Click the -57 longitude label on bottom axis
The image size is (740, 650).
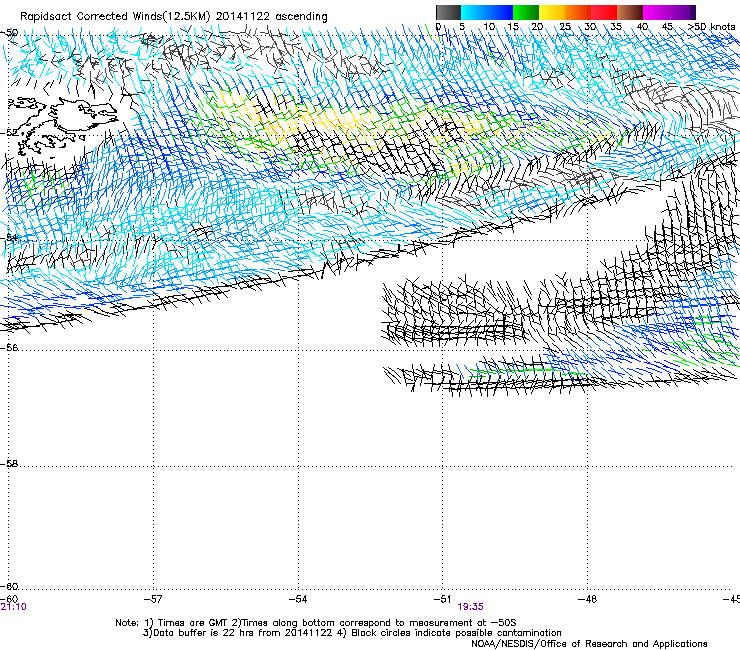152,599
